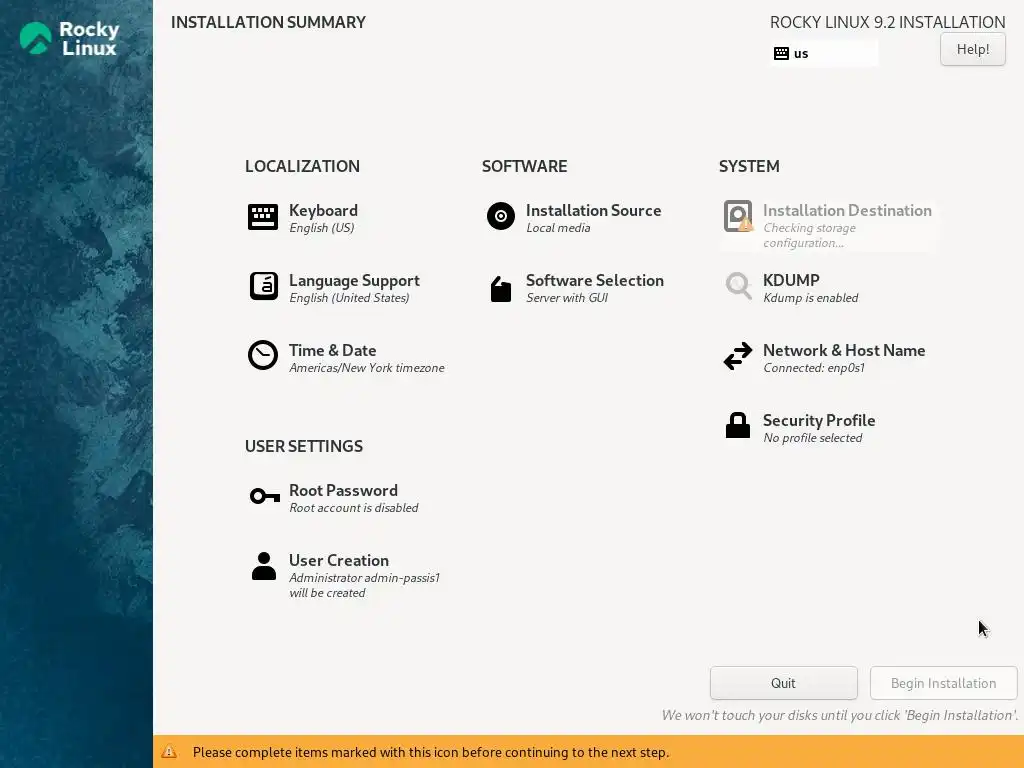This screenshot has height=768, width=1024.
Task: Click 'Kdump is enabled' status text
Action: tap(810, 298)
